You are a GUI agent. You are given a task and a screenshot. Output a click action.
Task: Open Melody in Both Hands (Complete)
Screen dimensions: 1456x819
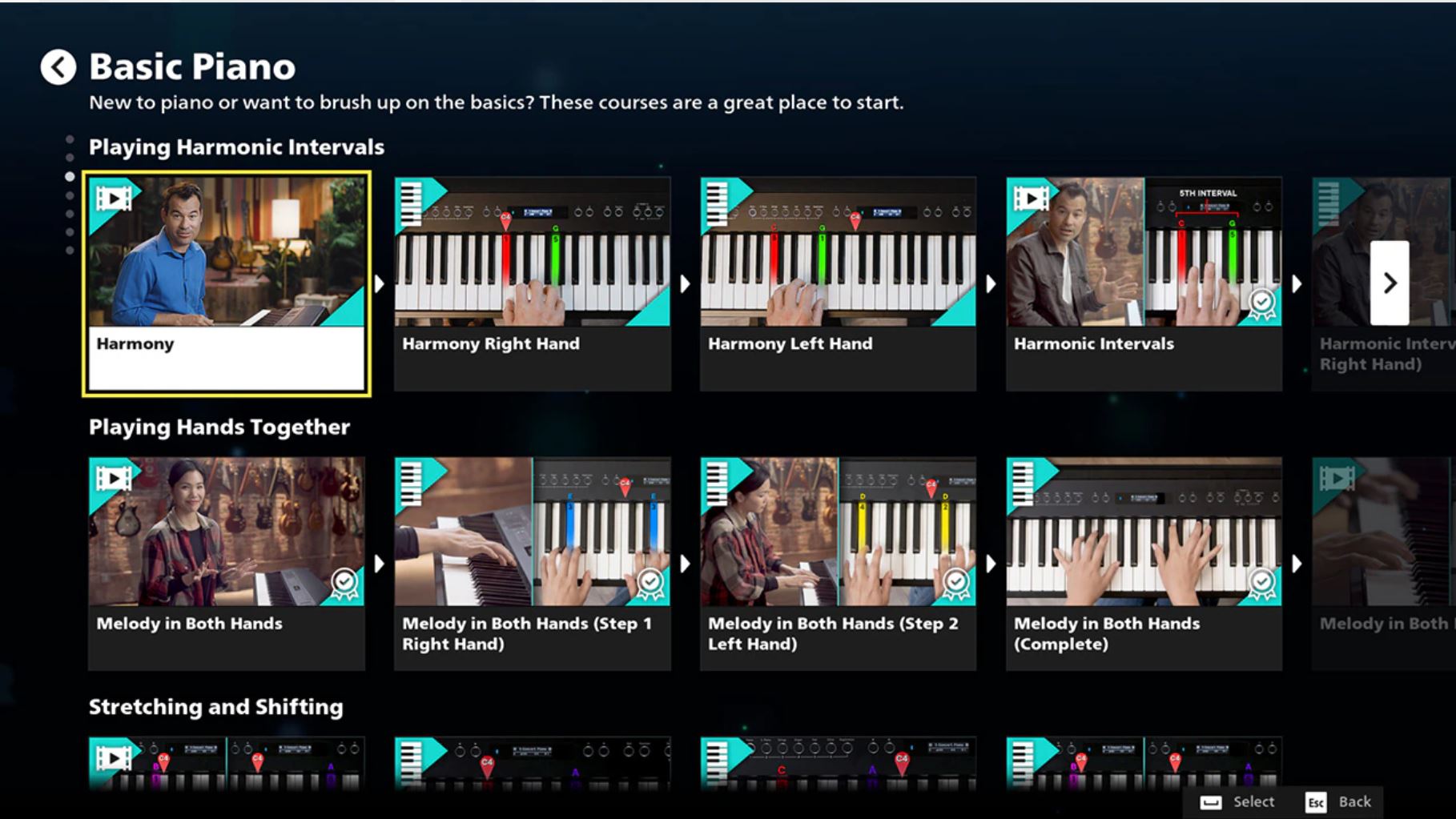pos(1144,564)
